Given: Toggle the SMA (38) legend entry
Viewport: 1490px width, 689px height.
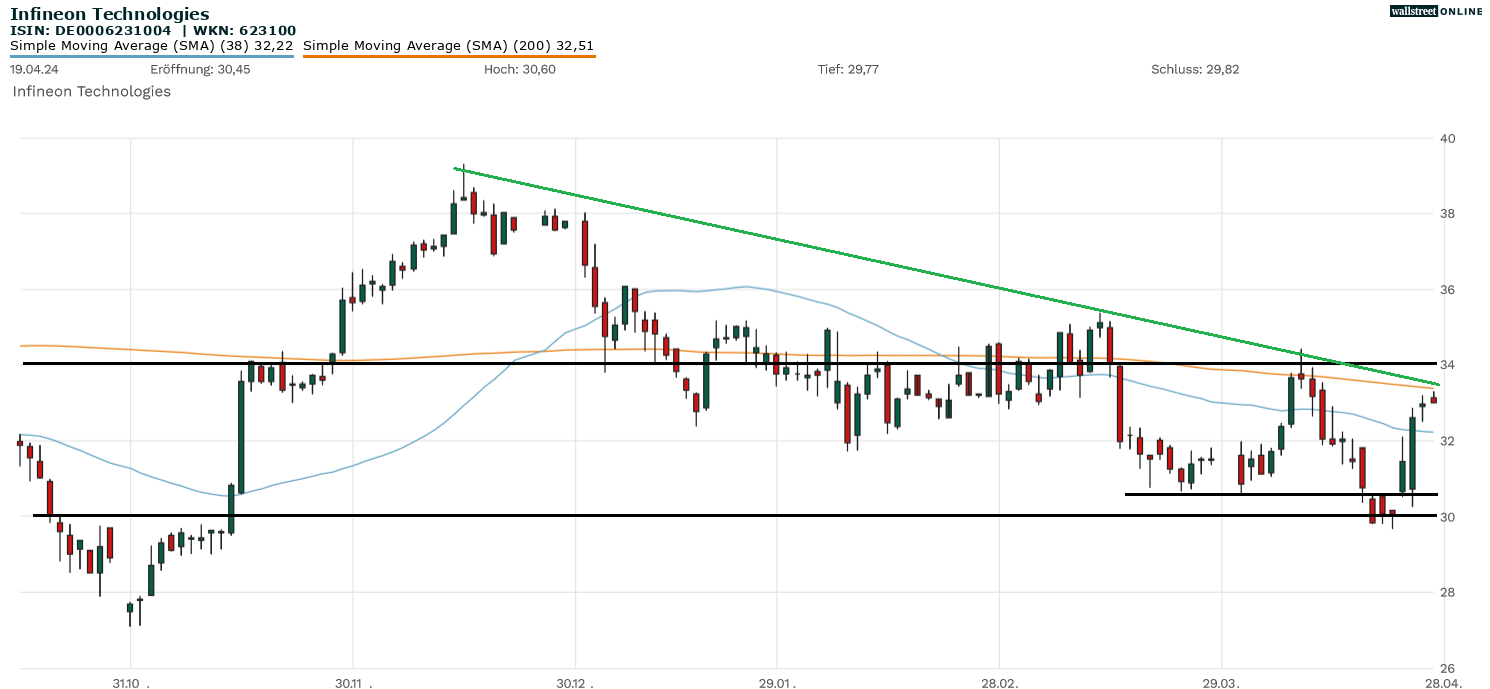Looking at the screenshot, I should pyautogui.click(x=151, y=46).
